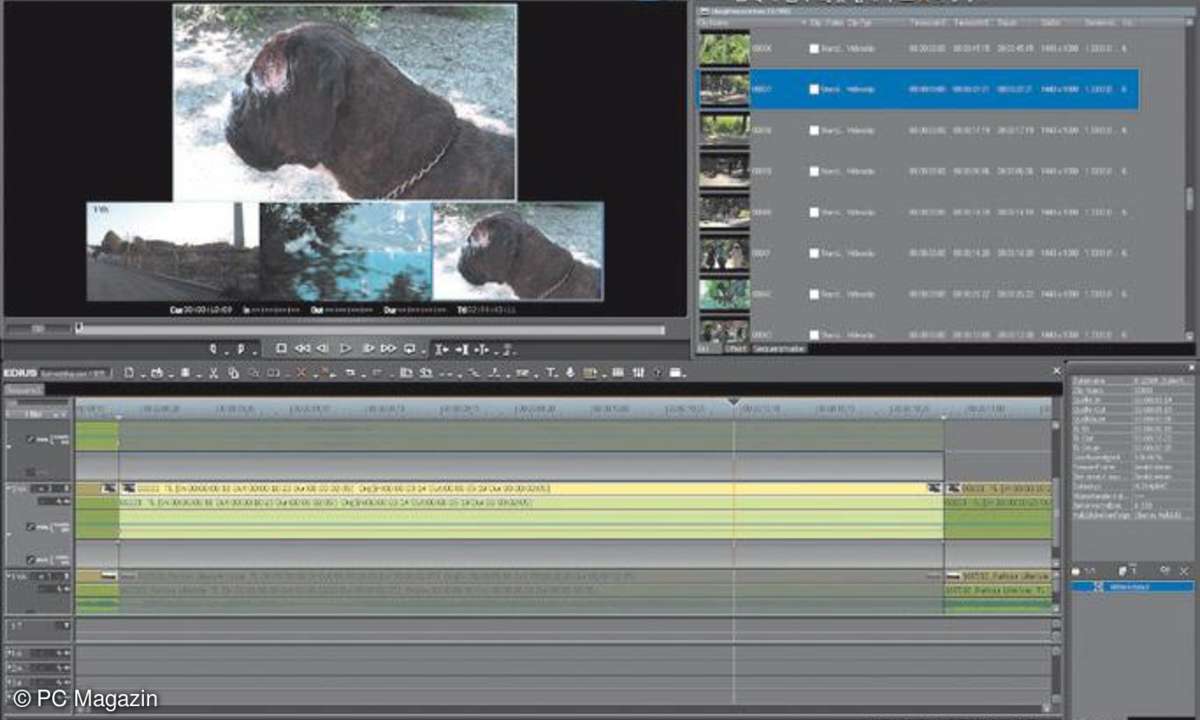Click the bin's vertical scrollbar thumb

pyautogui.click(x=1189, y=200)
